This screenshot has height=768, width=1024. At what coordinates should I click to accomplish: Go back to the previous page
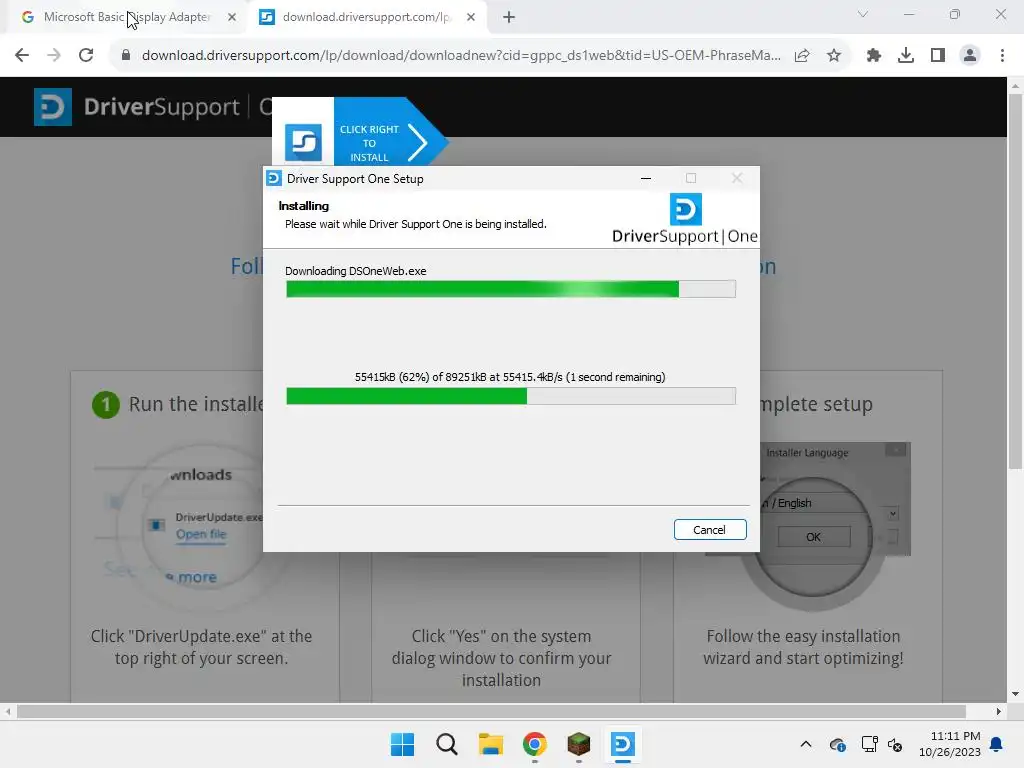[22, 55]
